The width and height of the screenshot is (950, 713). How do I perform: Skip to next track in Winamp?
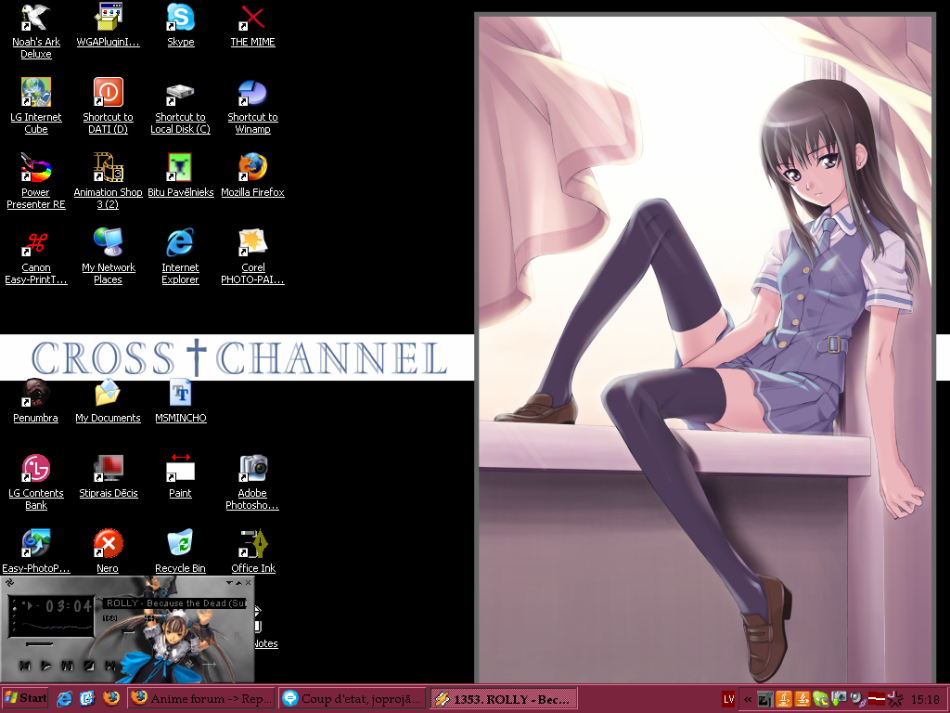pyautogui.click(x=110, y=665)
